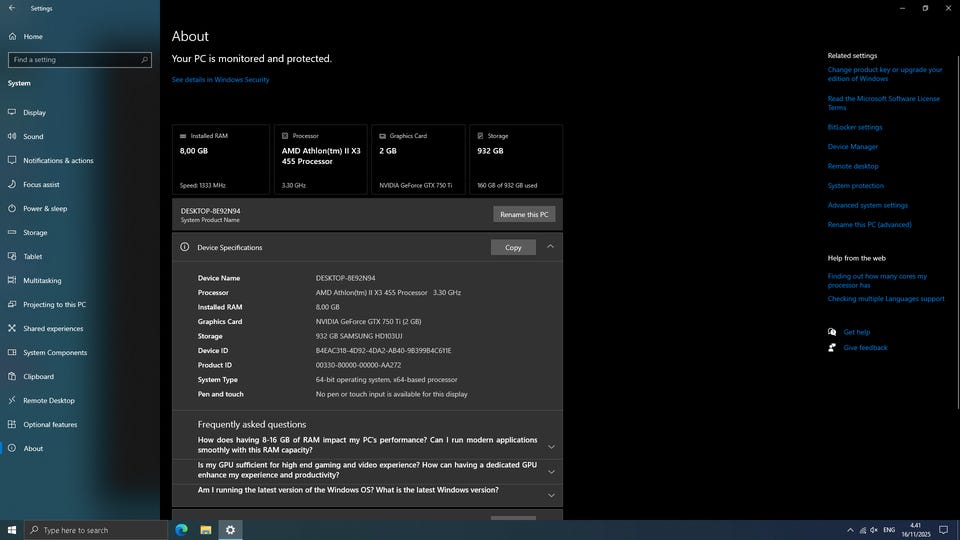Open the Storage drive icon in sidebar
The image size is (960, 540).
(12, 232)
